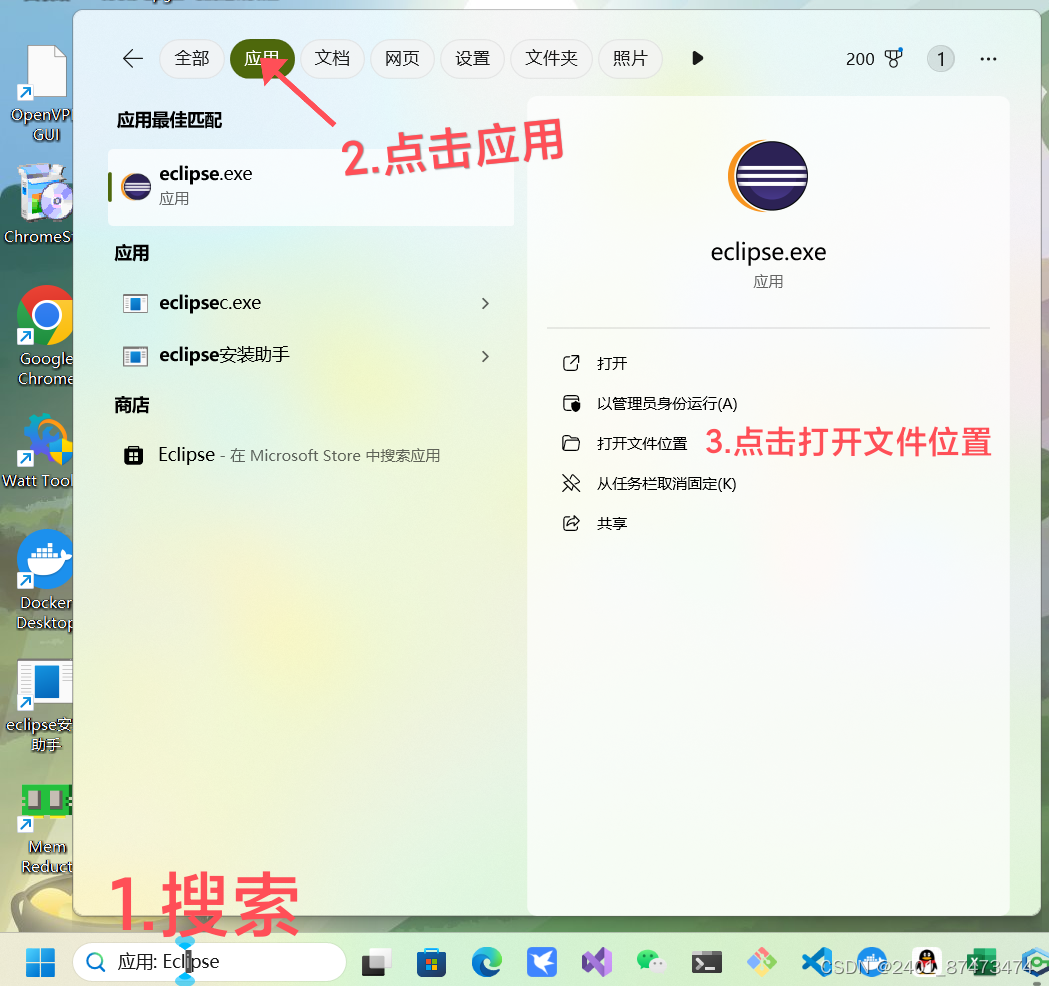The image size is (1049, 986).
Task: Select the 全部 filter tab
Action: click(x=192, y=59)
